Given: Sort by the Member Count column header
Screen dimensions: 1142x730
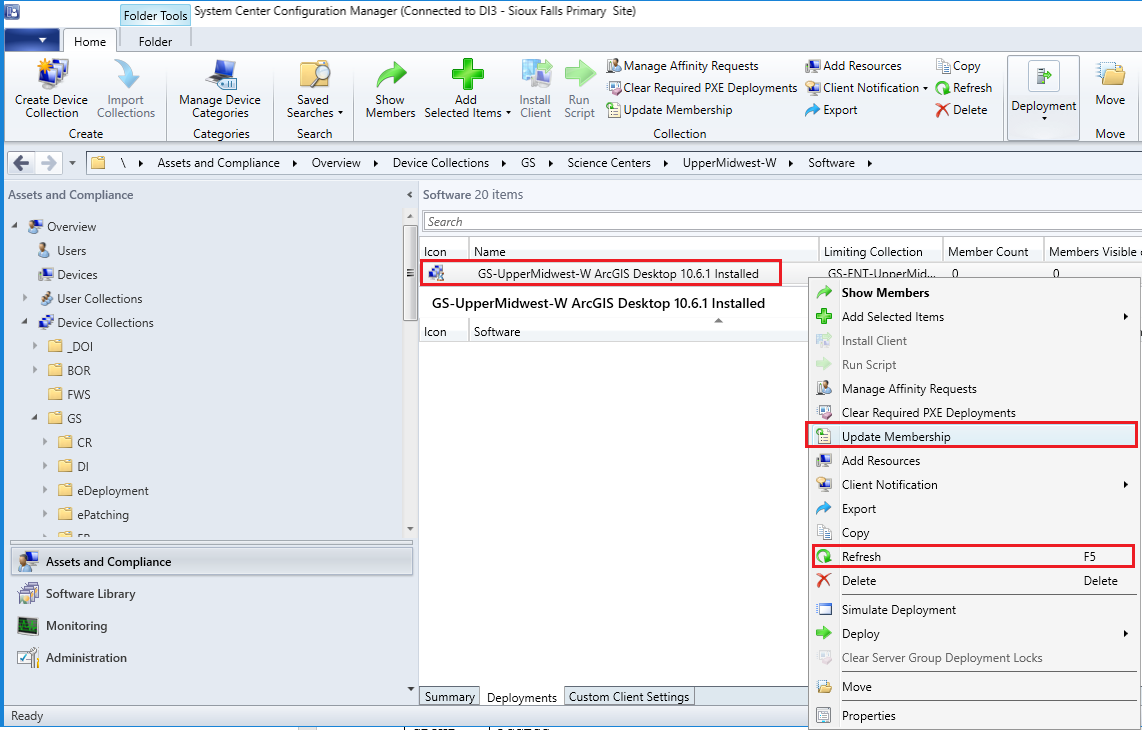Looking at the screenshot, I should click(993, 251).
